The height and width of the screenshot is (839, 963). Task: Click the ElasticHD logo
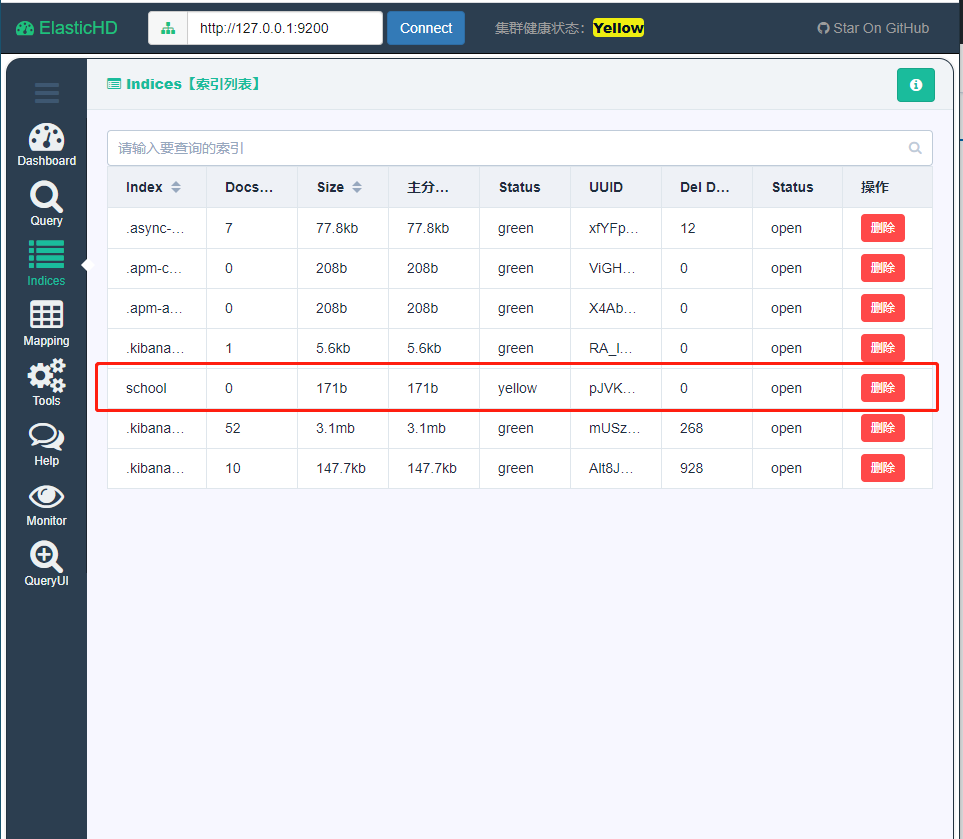pyautogui.click(x=66, y=28)
